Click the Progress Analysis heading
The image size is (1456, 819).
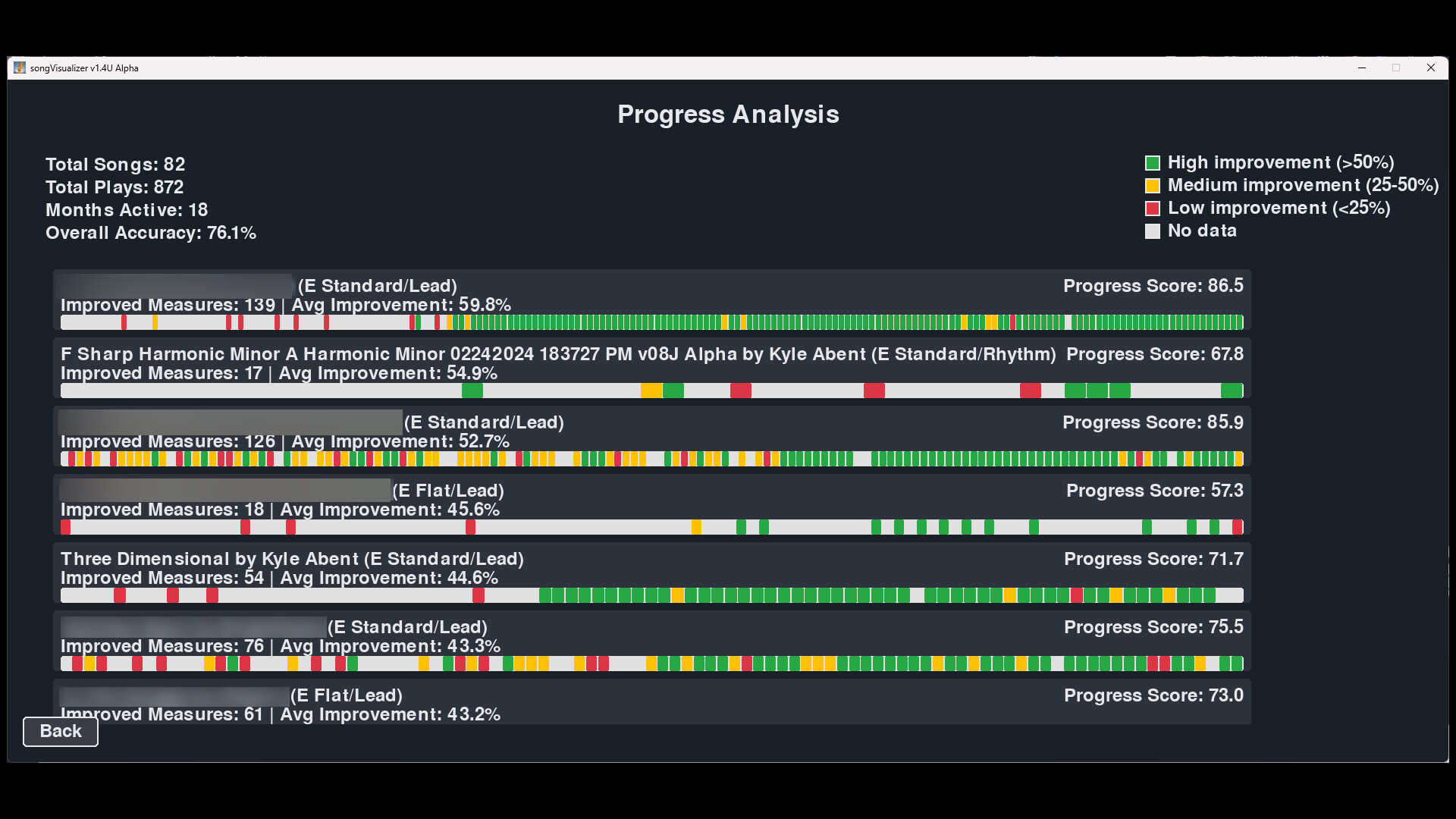pyautogui.click(x=728, y=115)
